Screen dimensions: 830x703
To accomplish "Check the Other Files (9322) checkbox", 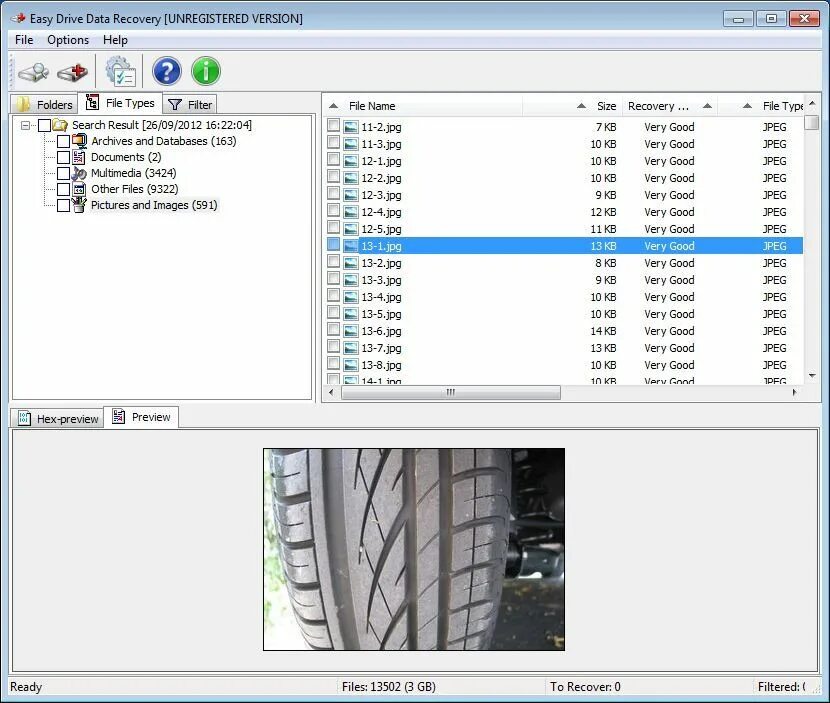I will (64, 189).
